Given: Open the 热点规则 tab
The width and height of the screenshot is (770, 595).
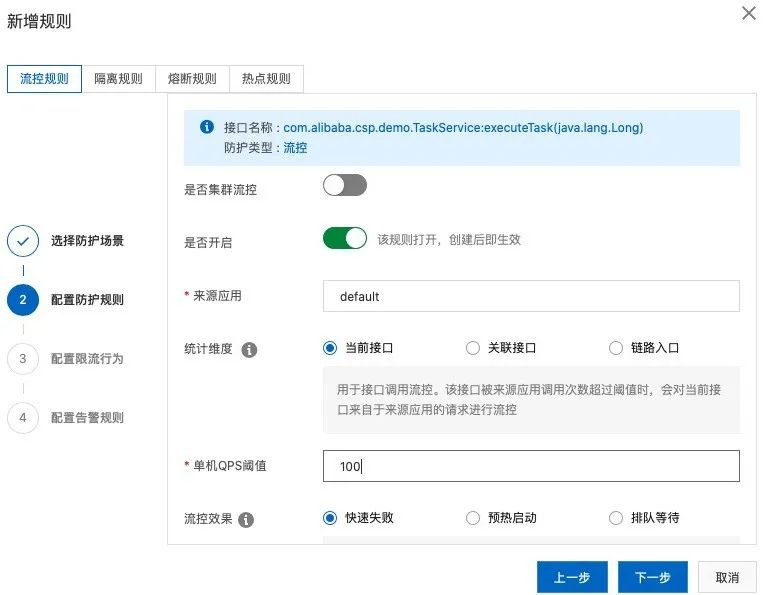Looking at the screenshot, I should pos(266,79).
